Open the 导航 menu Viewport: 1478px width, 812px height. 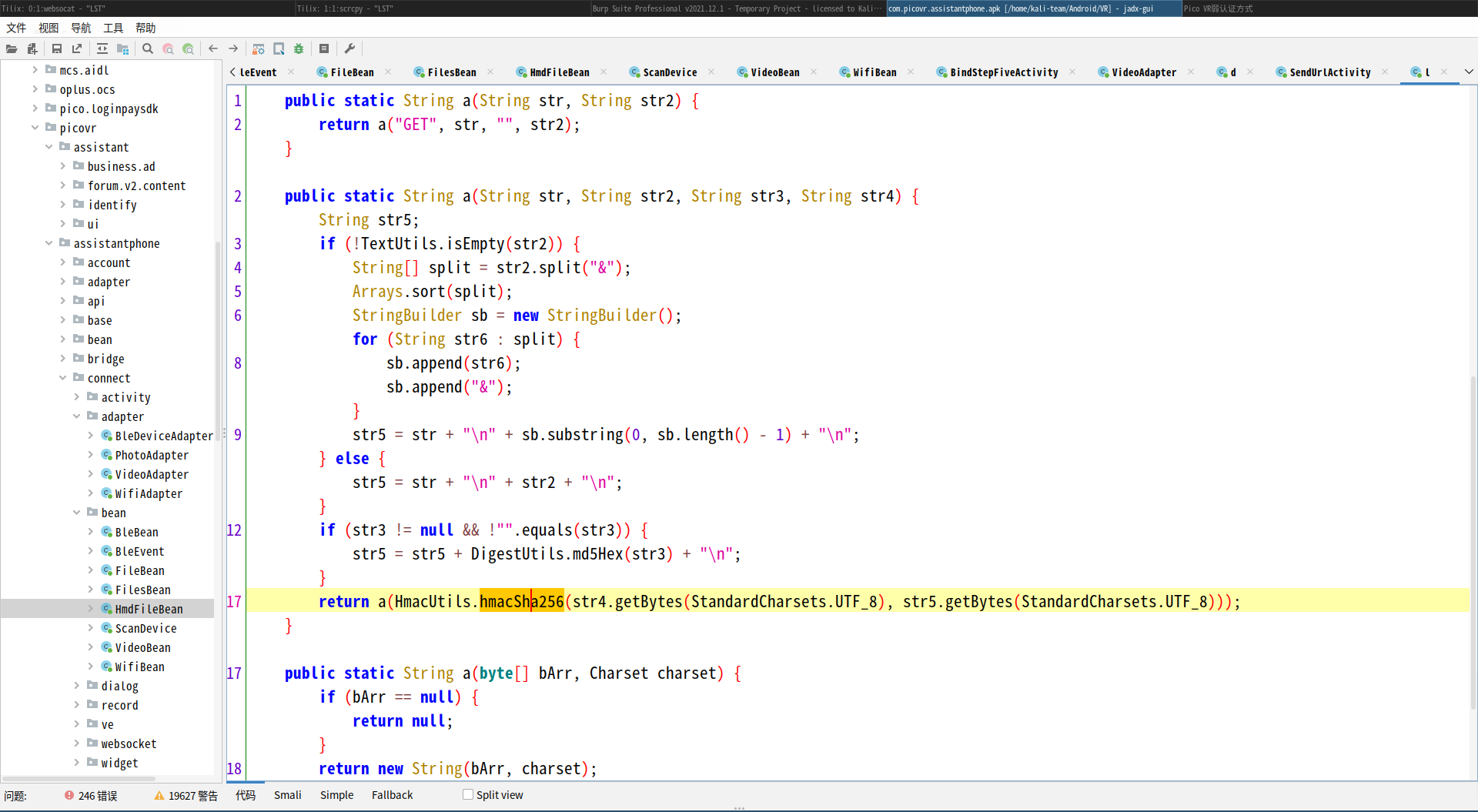click(x=81, y=28)
